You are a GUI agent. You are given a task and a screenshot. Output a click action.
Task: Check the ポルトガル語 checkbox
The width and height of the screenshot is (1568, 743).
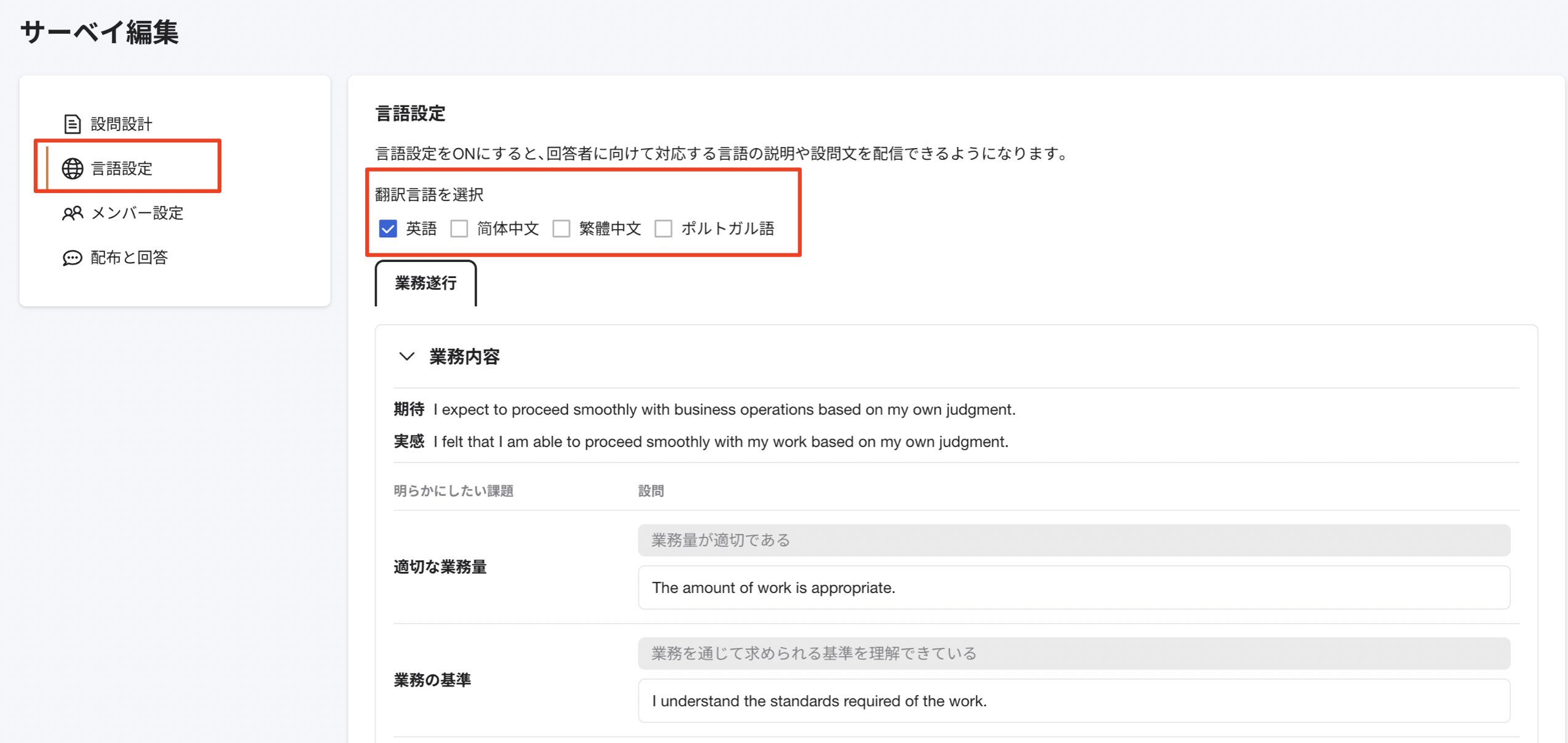coord(663,229)
